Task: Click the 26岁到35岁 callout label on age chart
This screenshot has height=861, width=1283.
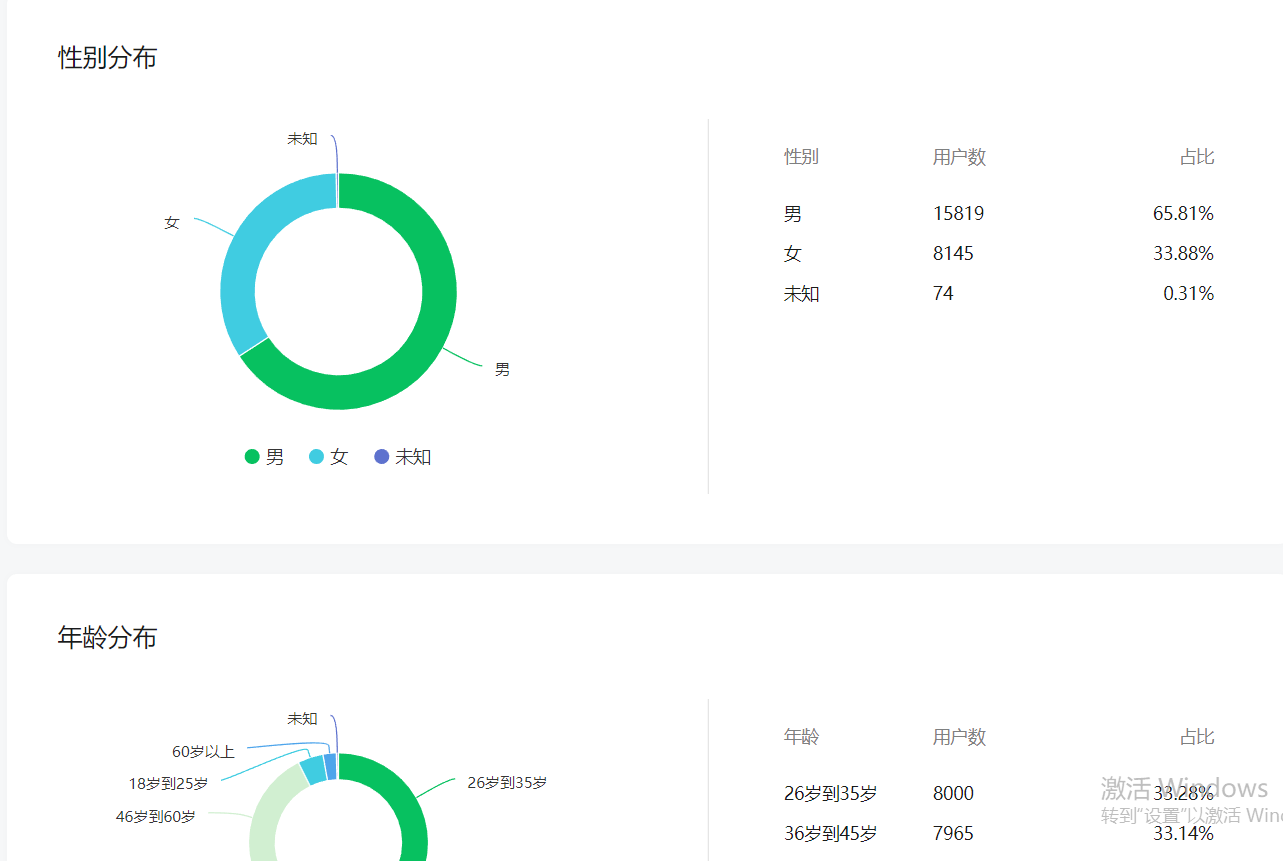Action: pos(507,783)
